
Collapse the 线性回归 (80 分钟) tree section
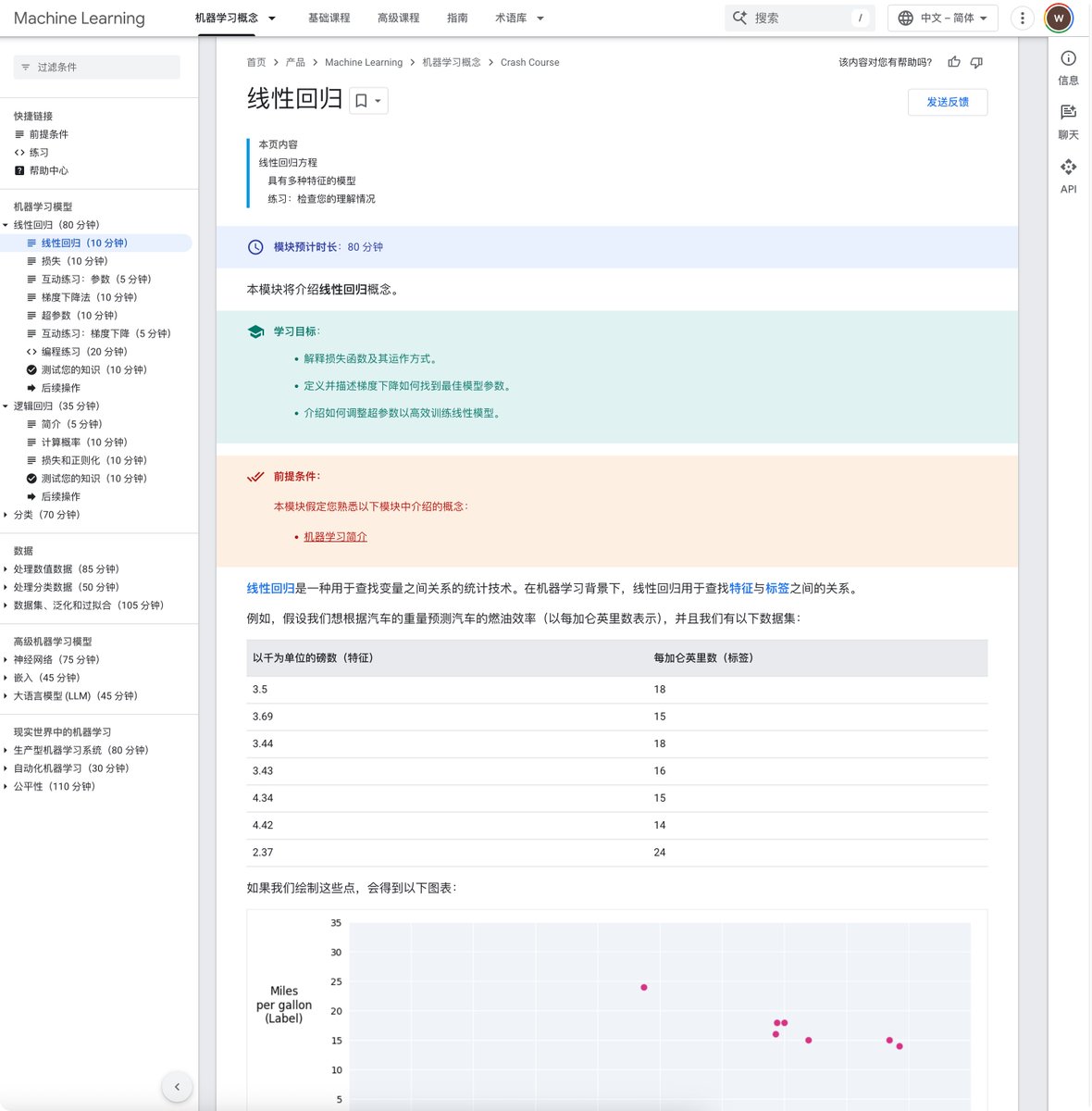(6, 225)
